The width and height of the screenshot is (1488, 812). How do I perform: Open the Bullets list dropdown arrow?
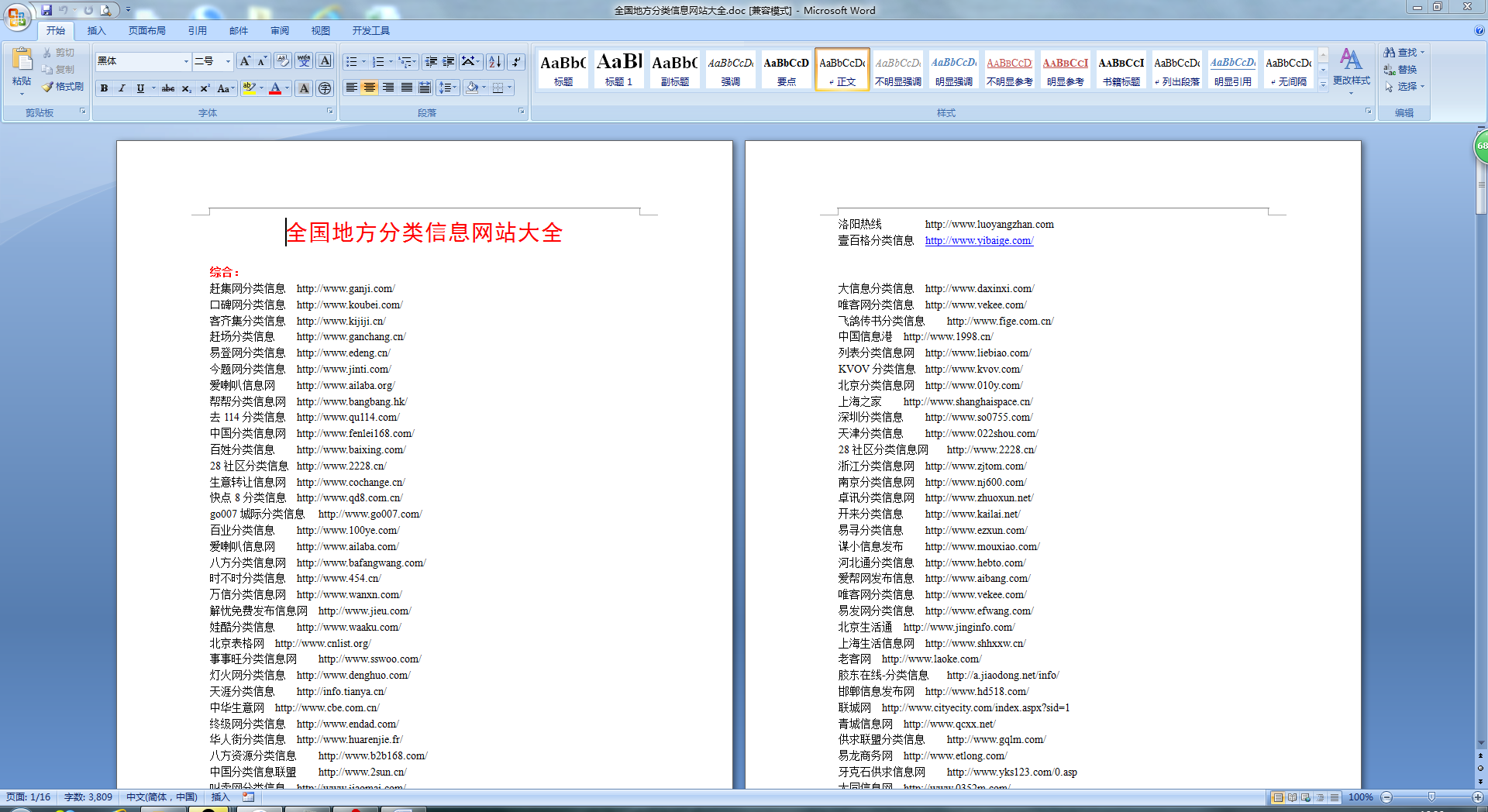click(x=364, y=61)
